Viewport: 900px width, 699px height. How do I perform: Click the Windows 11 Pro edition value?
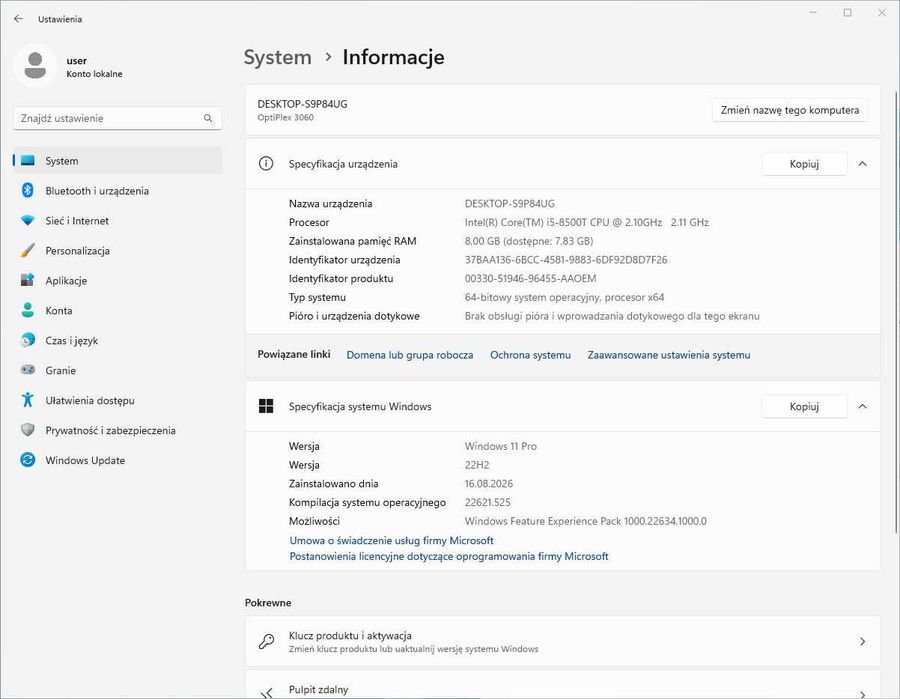[x=501, y=446]
